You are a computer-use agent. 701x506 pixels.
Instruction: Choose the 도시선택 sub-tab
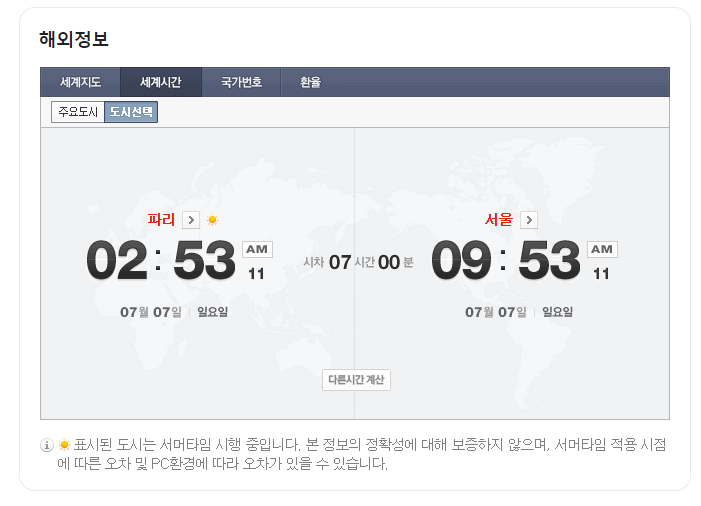(131, 112)
